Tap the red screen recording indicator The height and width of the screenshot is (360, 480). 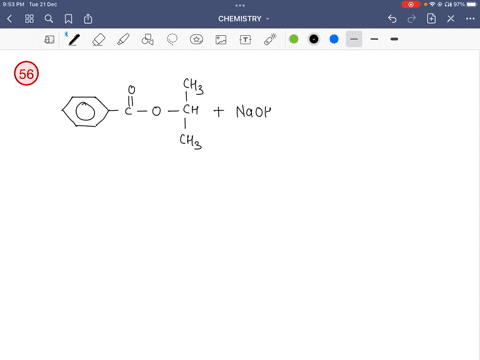pyautogui.click(x=411, y=4)
